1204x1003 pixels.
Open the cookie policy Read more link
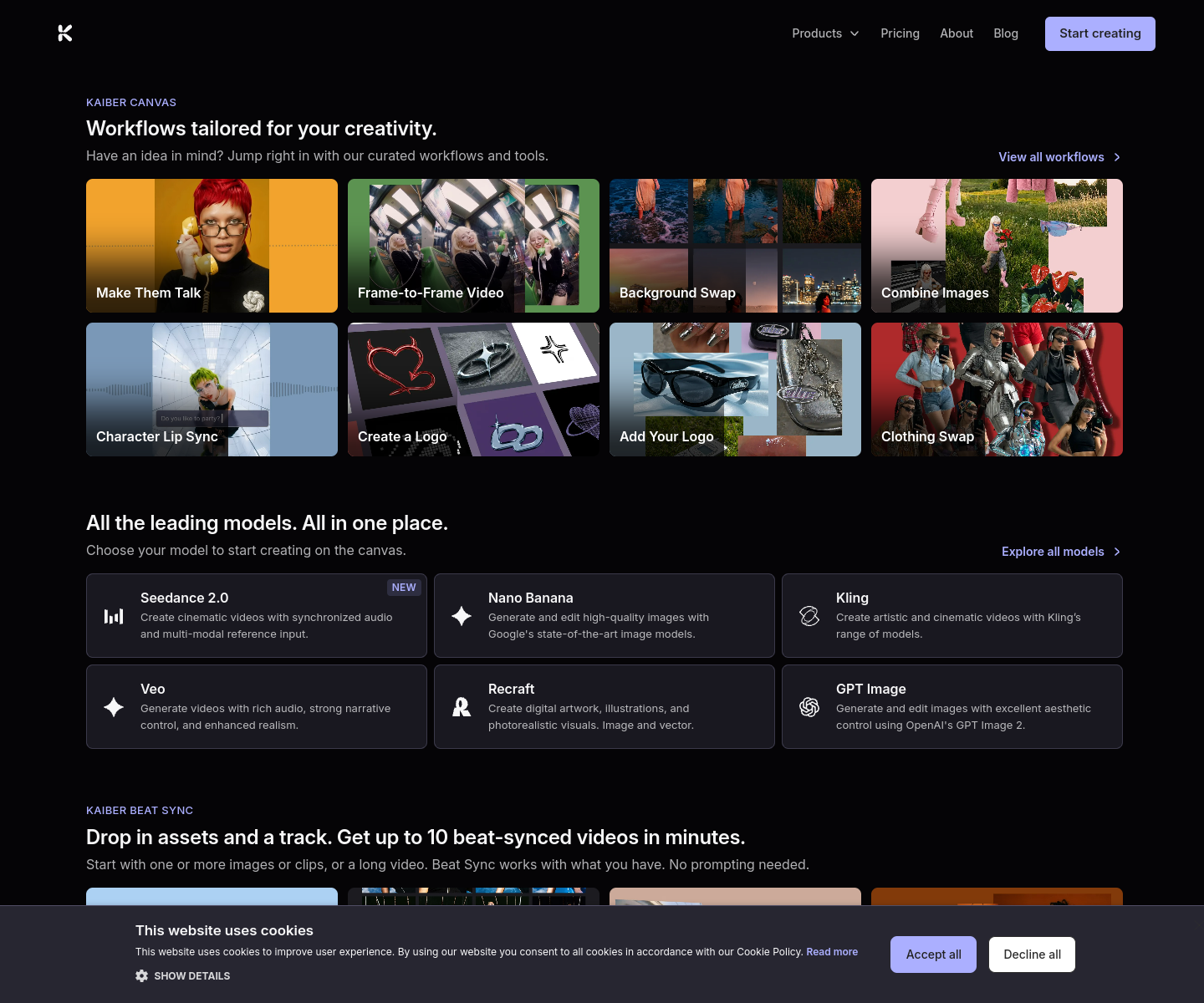point(832,952)
